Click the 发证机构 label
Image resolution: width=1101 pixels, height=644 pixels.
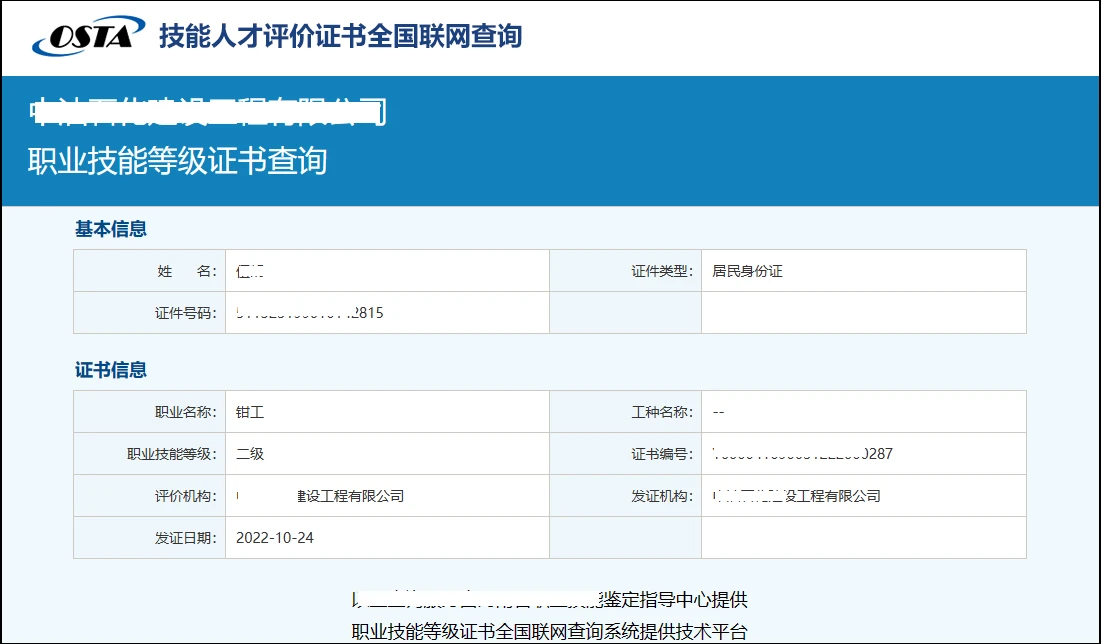pyautogui.click(x=662, y=497)
